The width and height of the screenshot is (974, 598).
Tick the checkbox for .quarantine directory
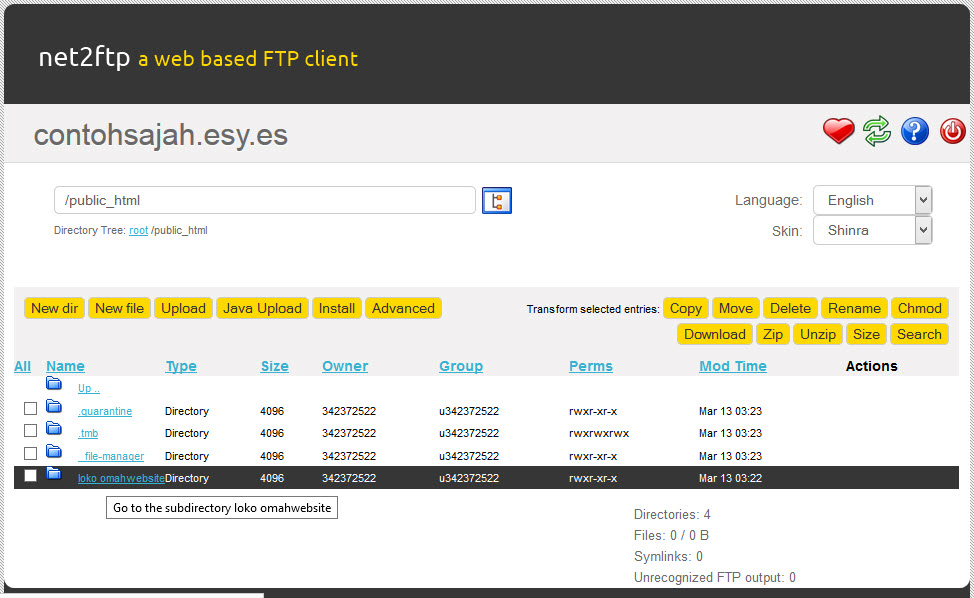click(30, 408)
